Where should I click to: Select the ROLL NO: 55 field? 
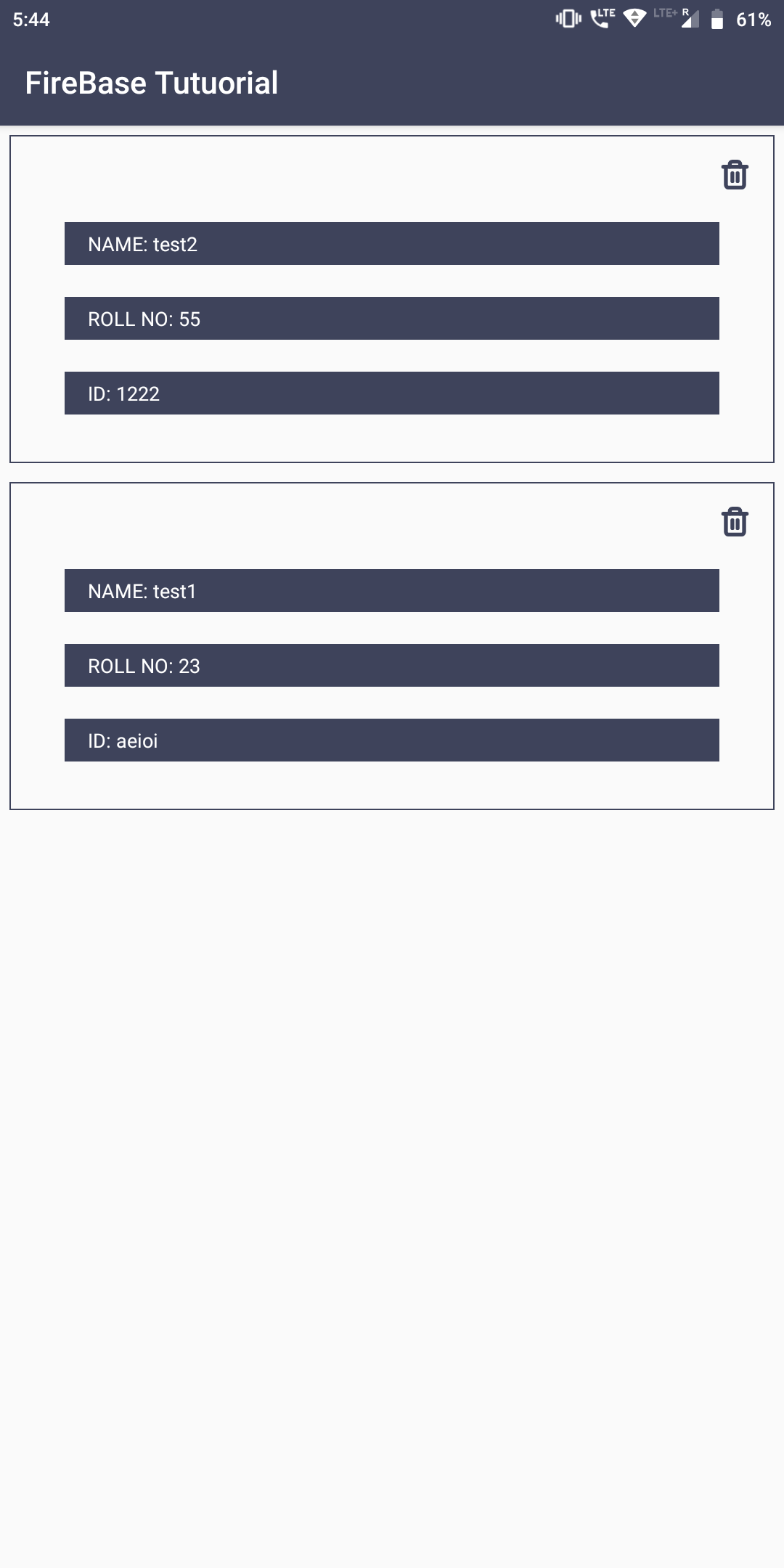click(x=392, y=319)
